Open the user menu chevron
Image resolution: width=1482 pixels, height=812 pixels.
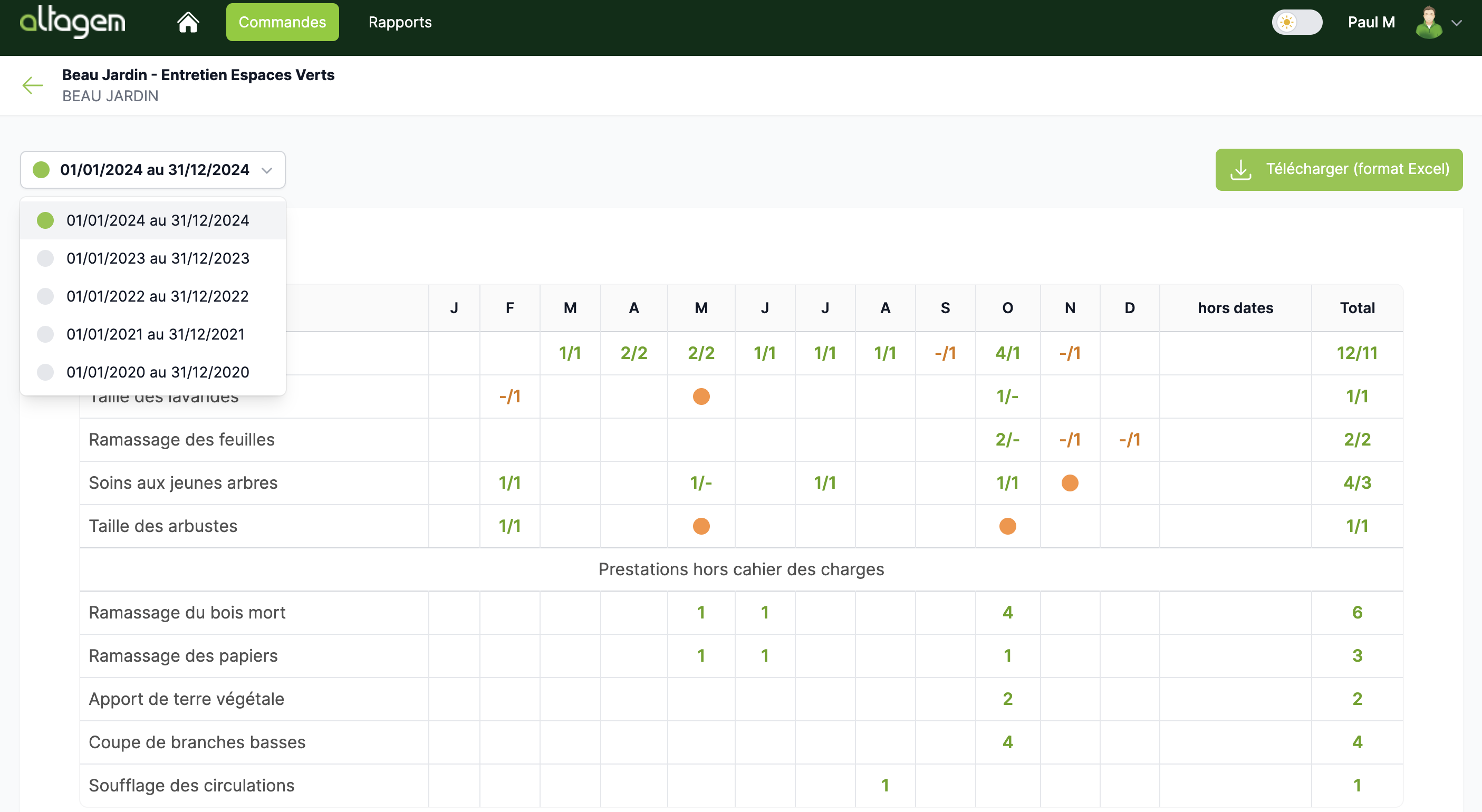point(1457,23)
